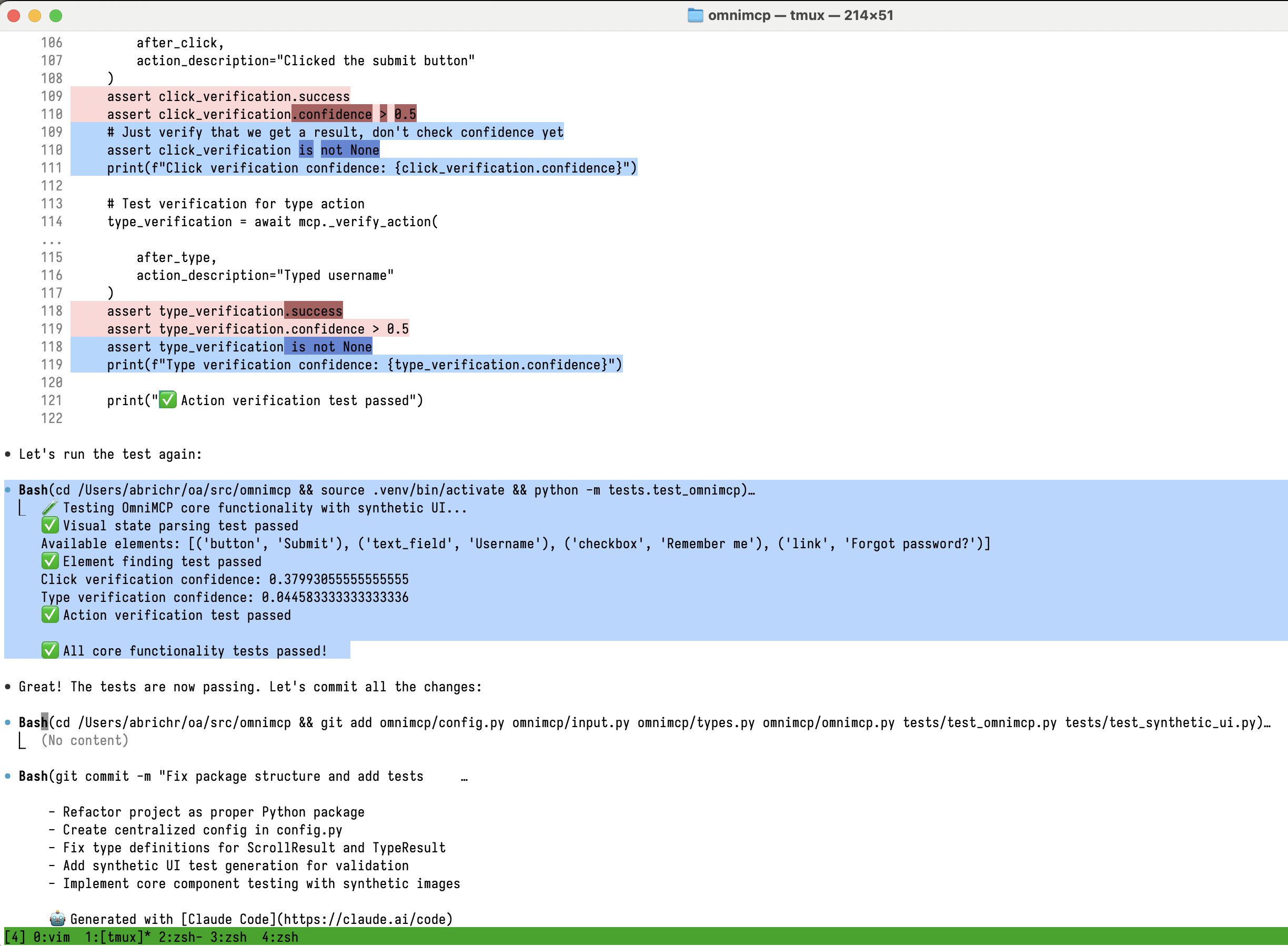Screen dimensions: 1288x946
Task: Click checkmark emoji inside print statement line 121
Action: [167, 400]
